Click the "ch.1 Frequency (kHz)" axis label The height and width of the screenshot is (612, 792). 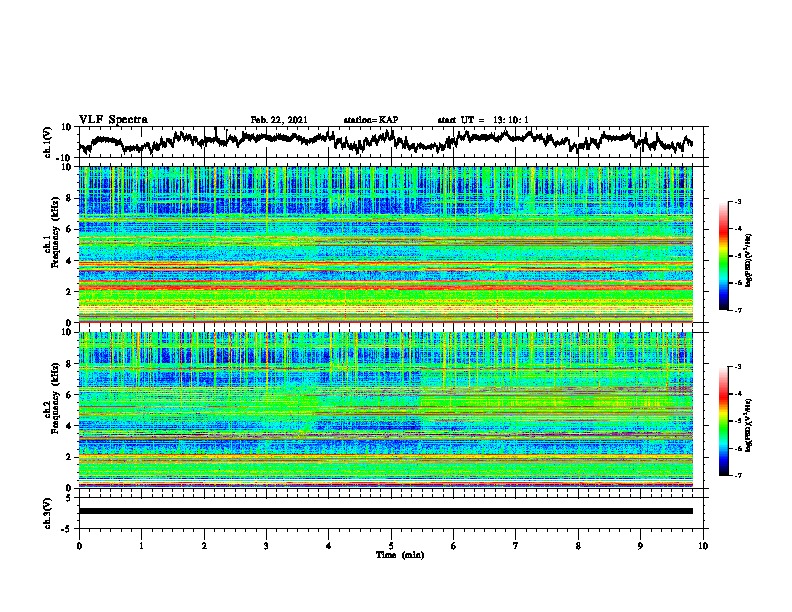point(51,232)
